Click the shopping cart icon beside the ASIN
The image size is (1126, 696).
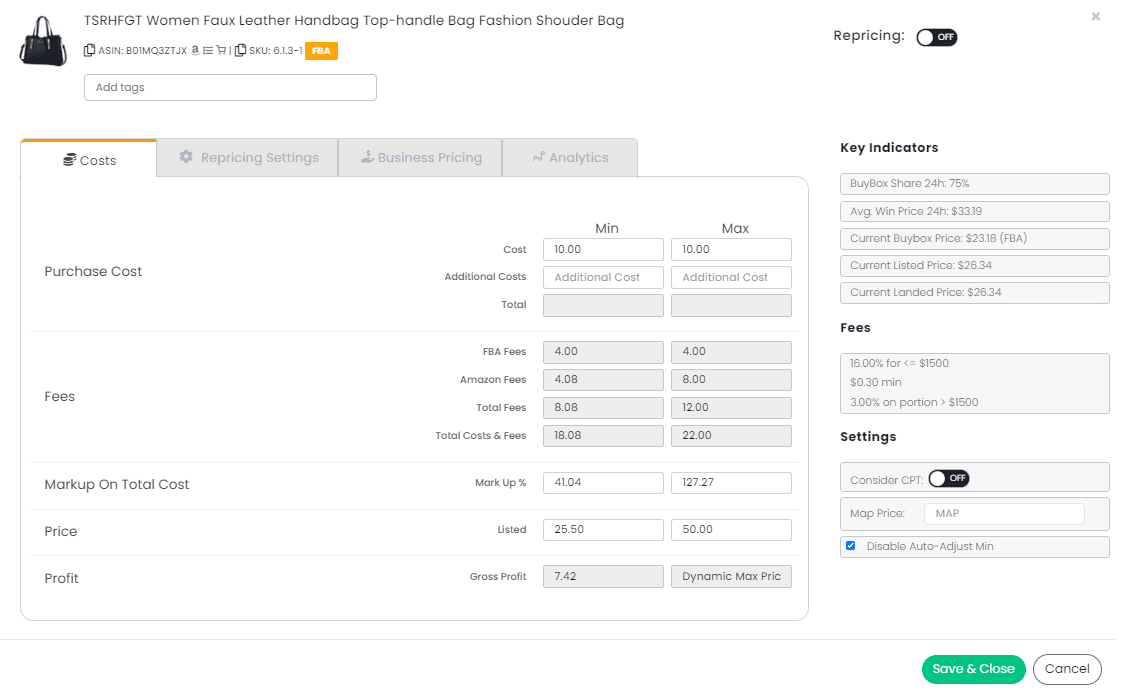[x=221, y=50]
